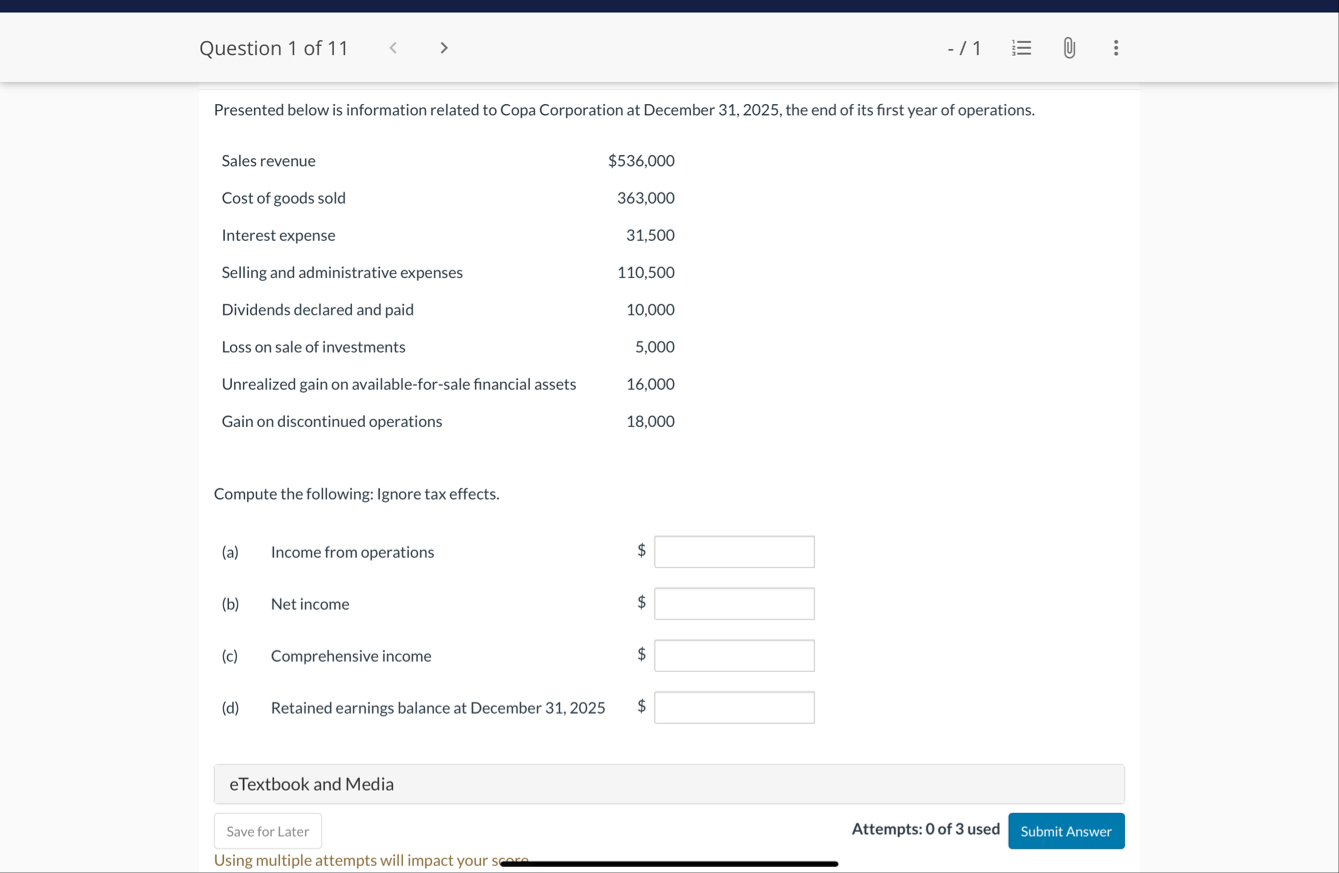Click the Question 1 of 11 heading
Screen dimensions: 1339x873
(274, 48)
